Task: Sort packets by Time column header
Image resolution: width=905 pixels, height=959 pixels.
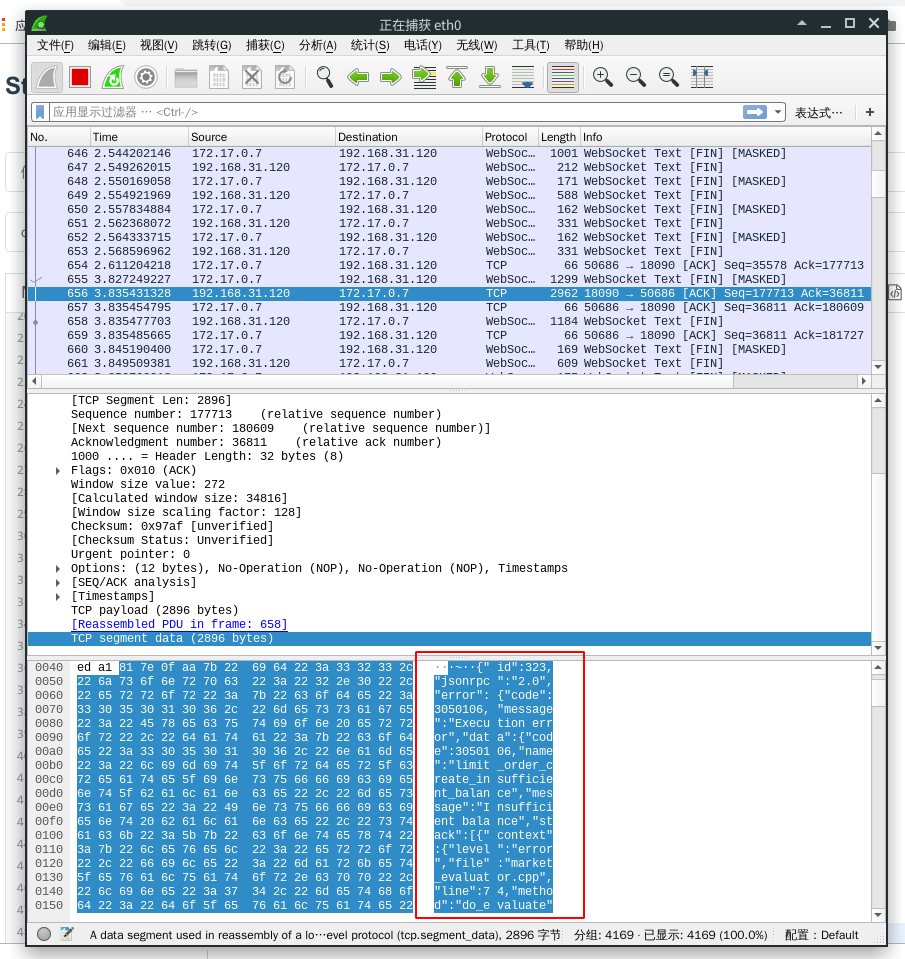Action: (x=139, y=137)
